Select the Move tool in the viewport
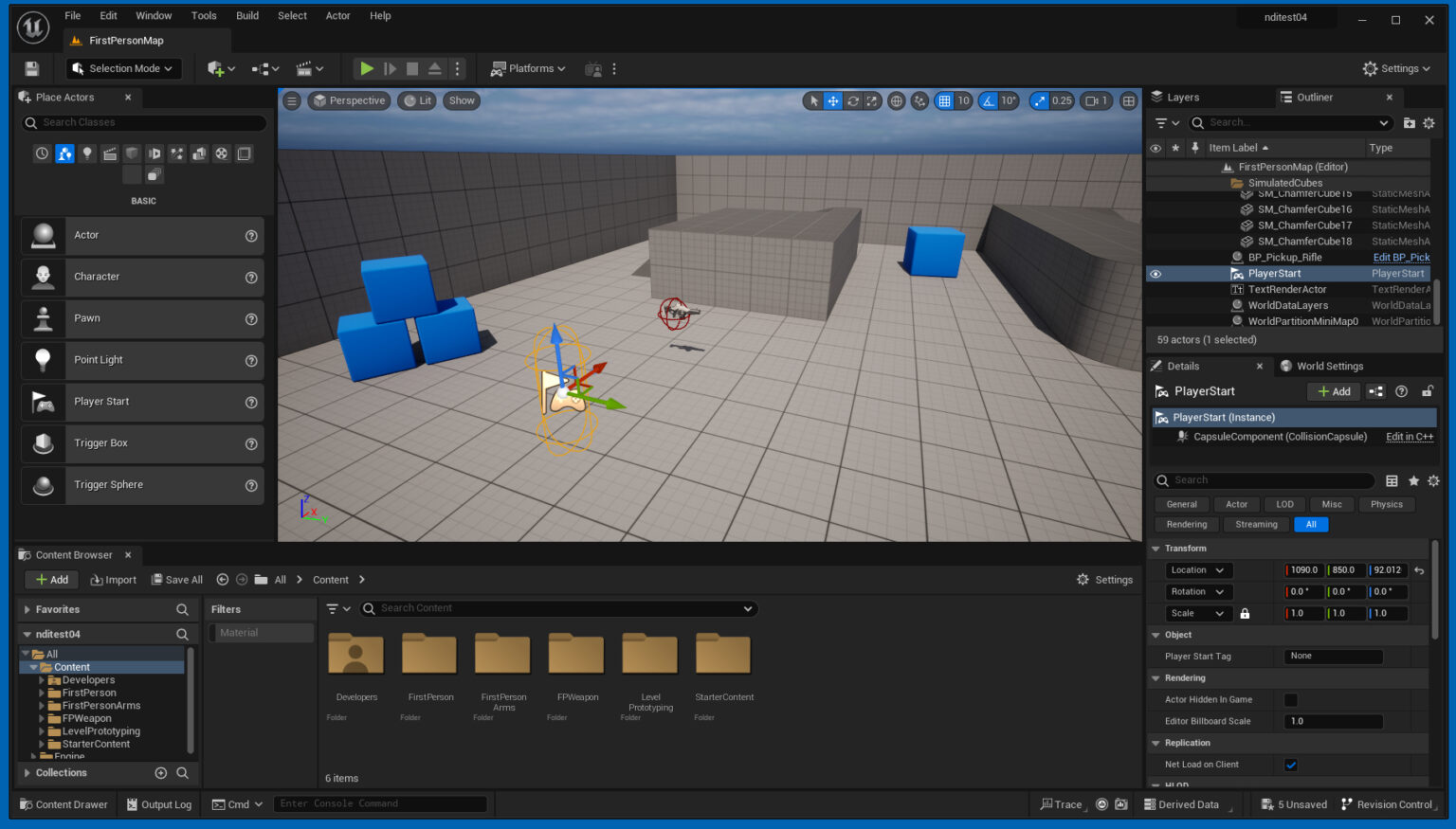Viewport: 1456px width, 829px height. 832,100
